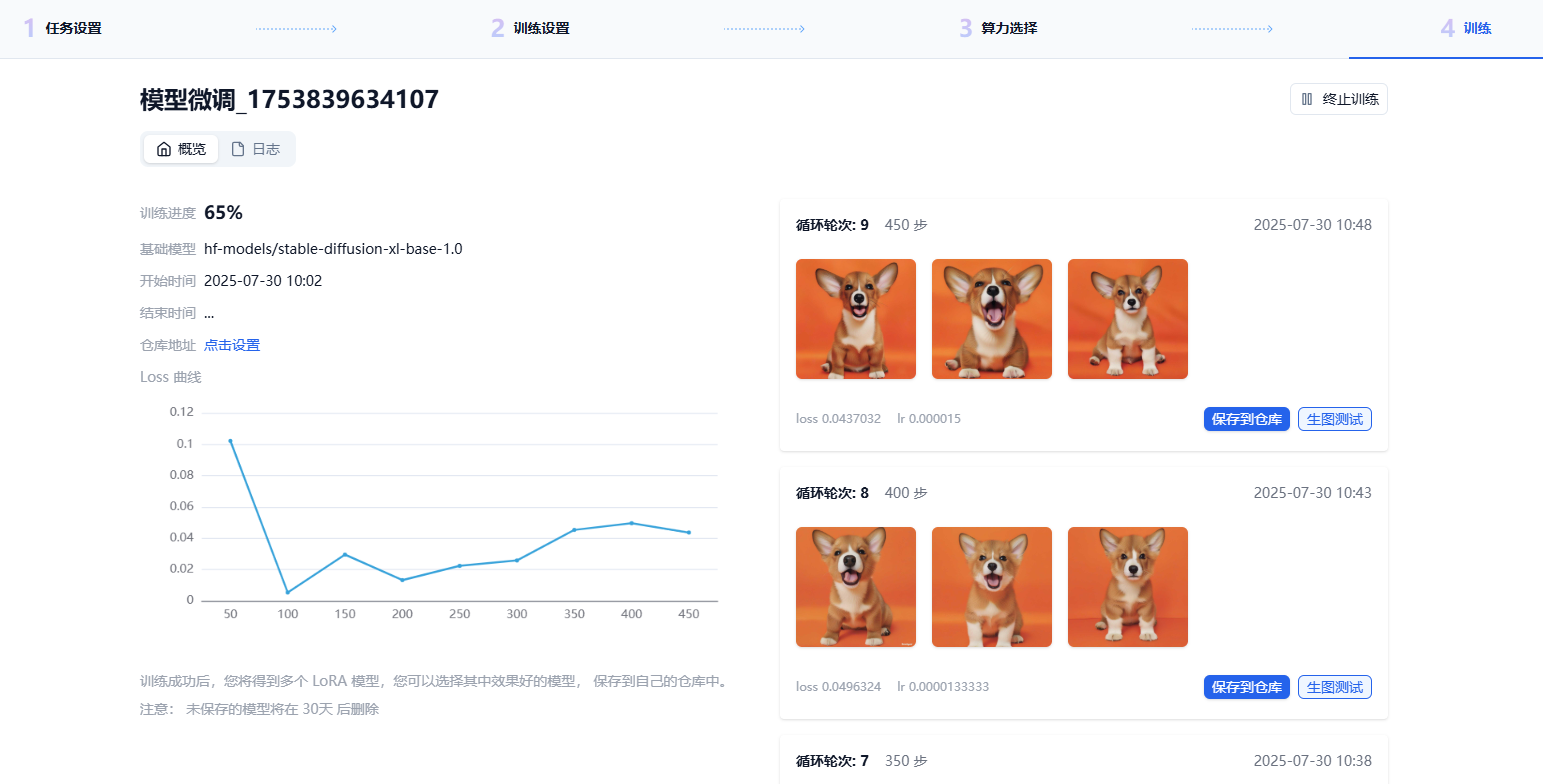
Task: Click the loss chart point at step 450
Action: [x=689, y=532]
